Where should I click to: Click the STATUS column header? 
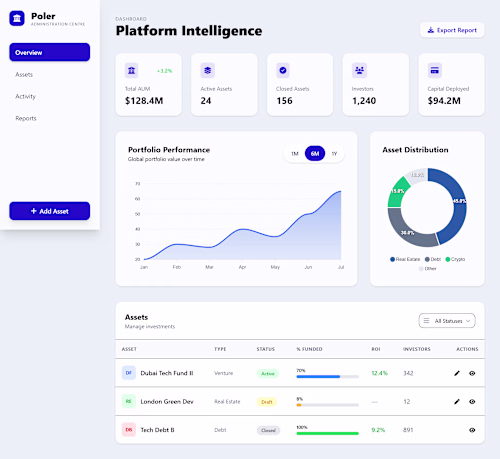(266, 349)
